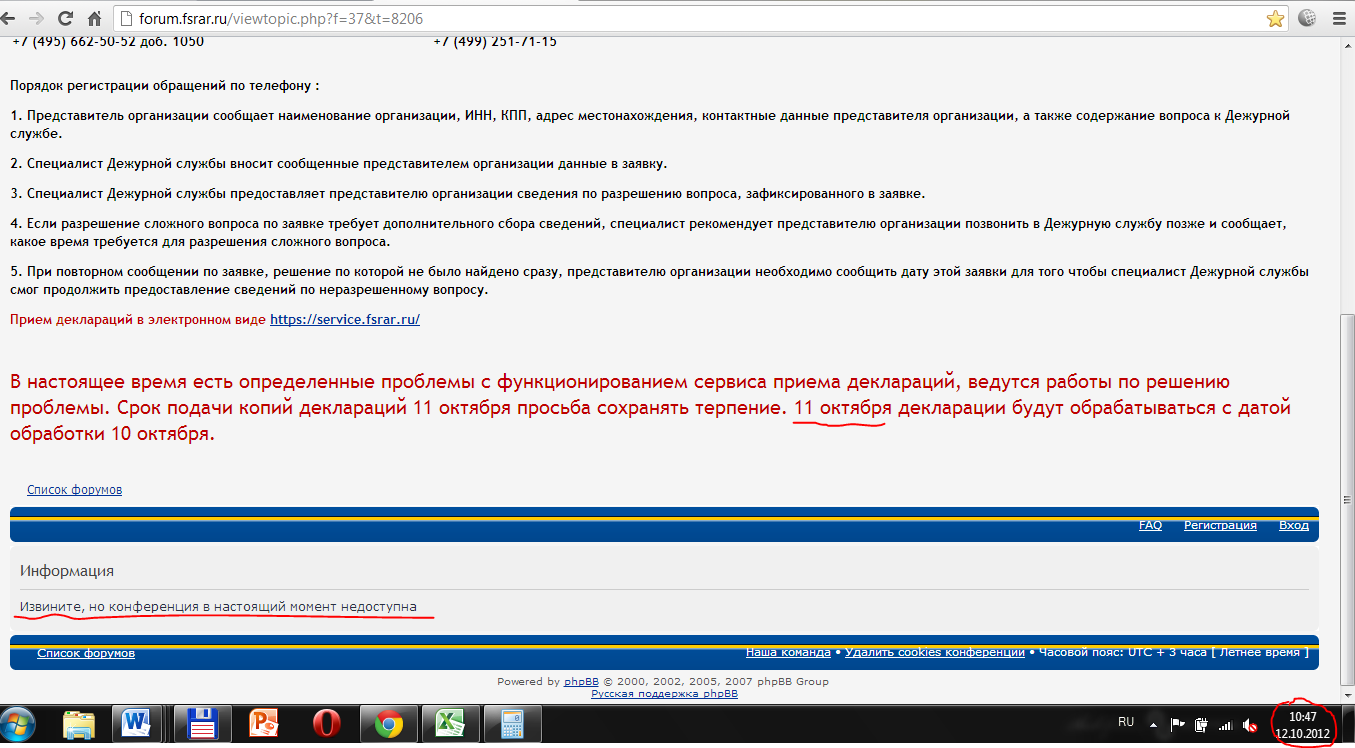Launch Opera browser from taskbar
1355x748 pixels.
coord(326,723)
